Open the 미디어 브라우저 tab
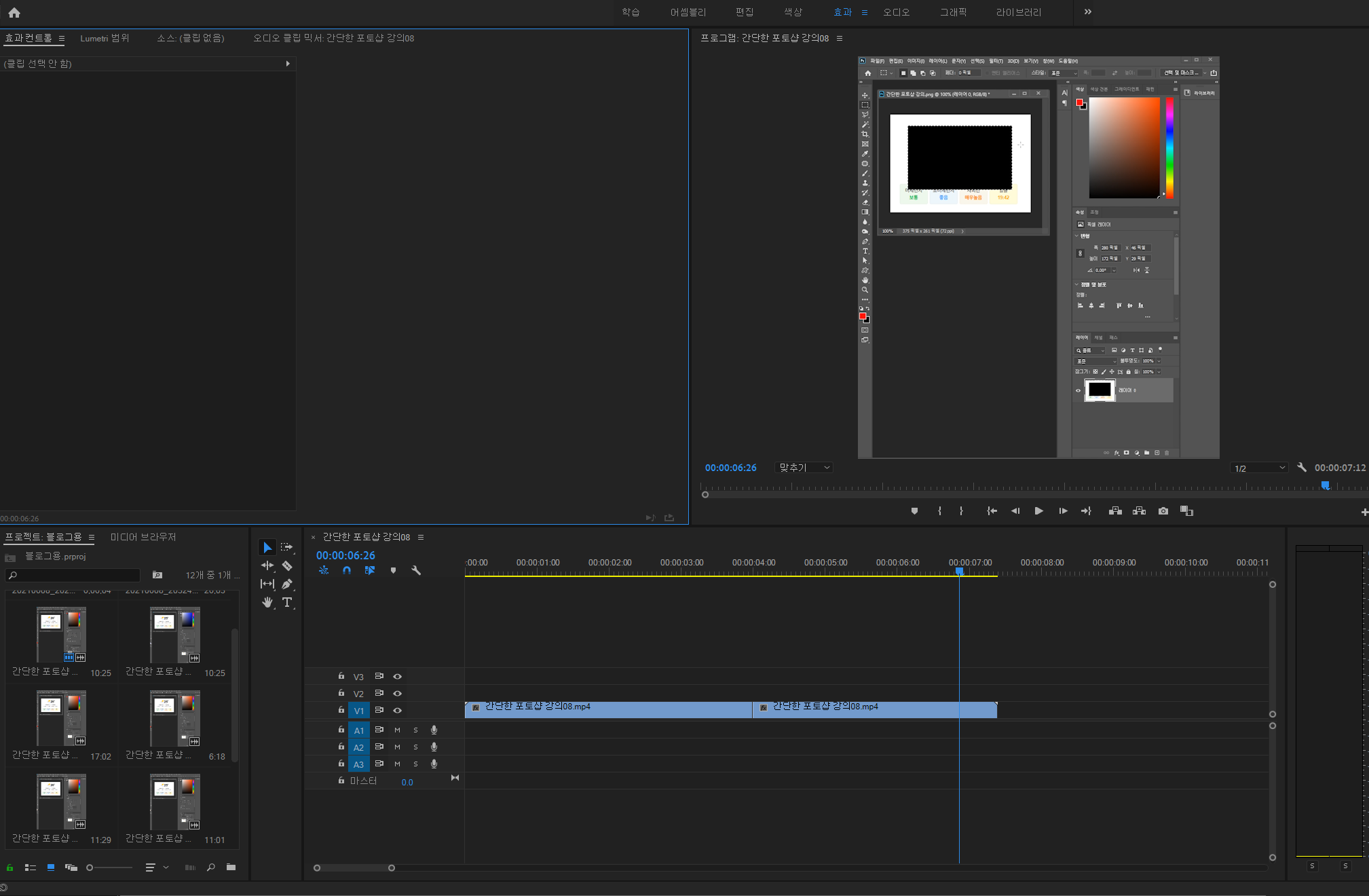Image resolution: width=1369 pixels, height=896 pixels. click(143, 537)
